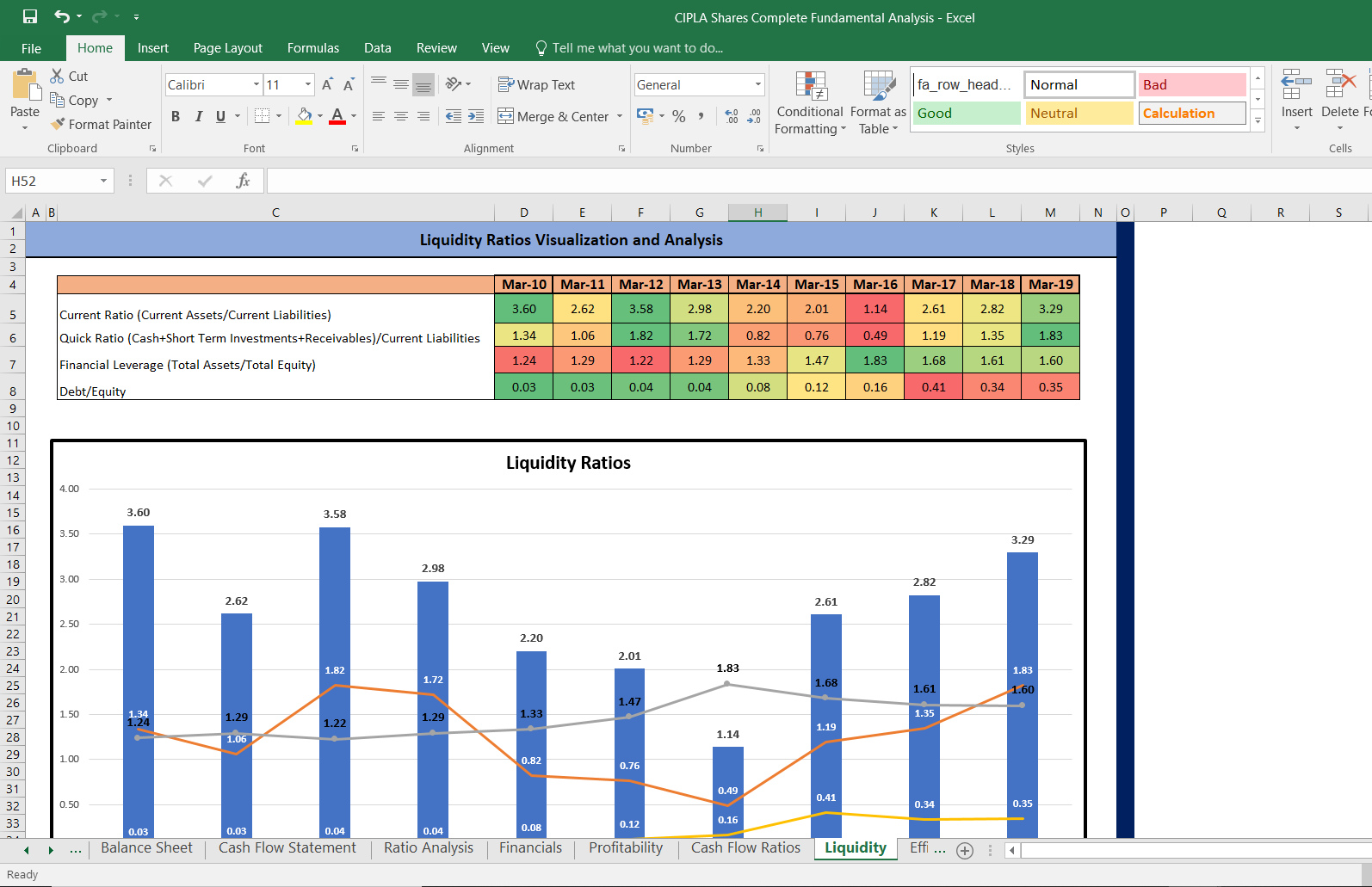Open the Cash Flow Ratios sheet tab

[745, 847]
